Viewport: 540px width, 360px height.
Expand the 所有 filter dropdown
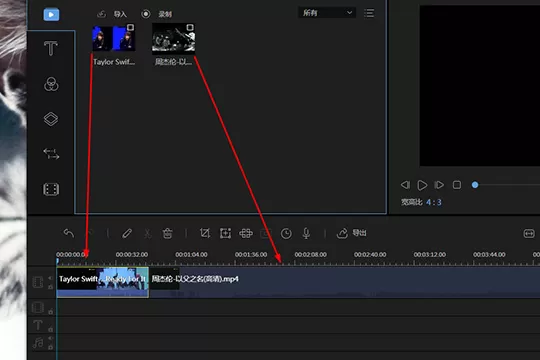click(327, 13)
